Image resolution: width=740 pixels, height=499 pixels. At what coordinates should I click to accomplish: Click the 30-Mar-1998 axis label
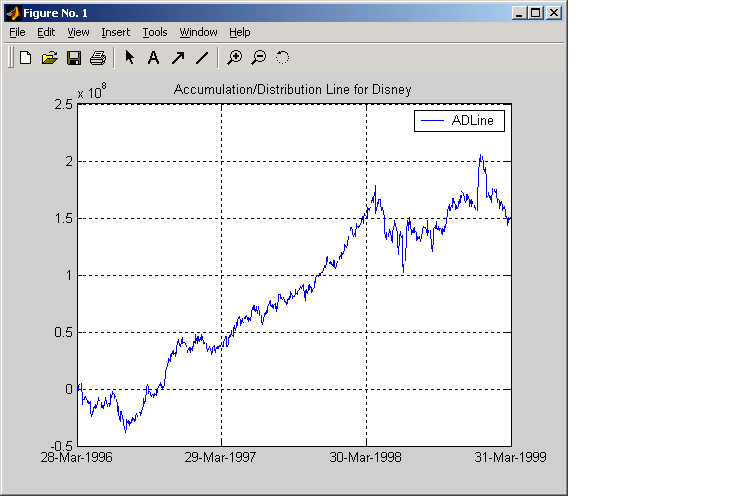click(x=365, y=457)
